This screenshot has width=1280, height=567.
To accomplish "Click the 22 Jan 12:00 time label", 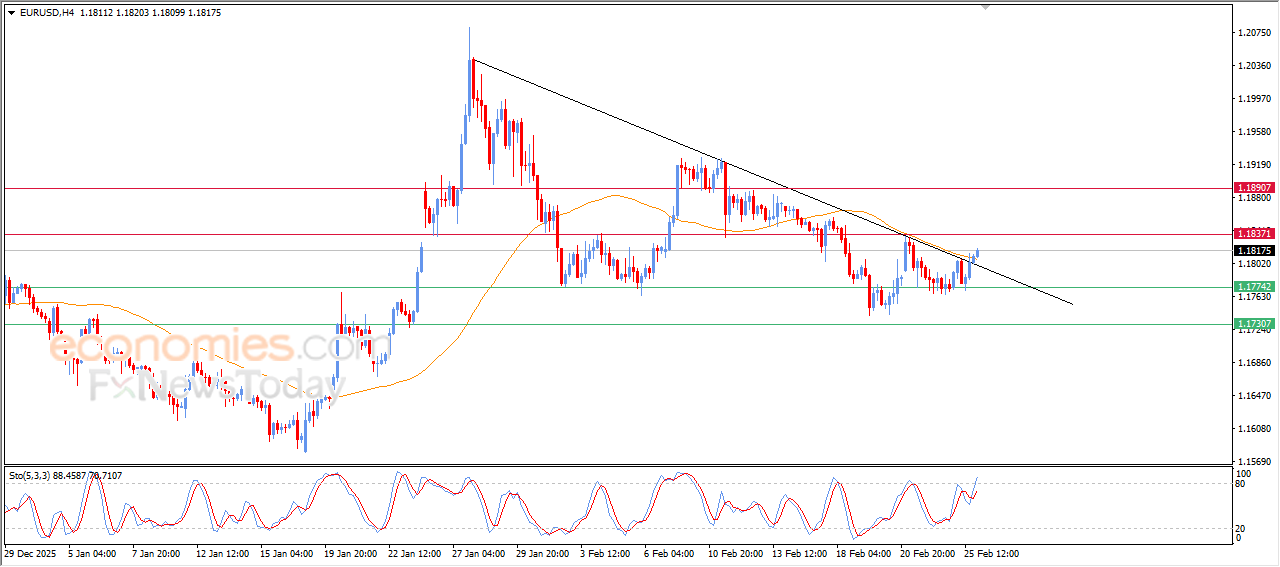I will pyautogui.click(x=416, y=553).
